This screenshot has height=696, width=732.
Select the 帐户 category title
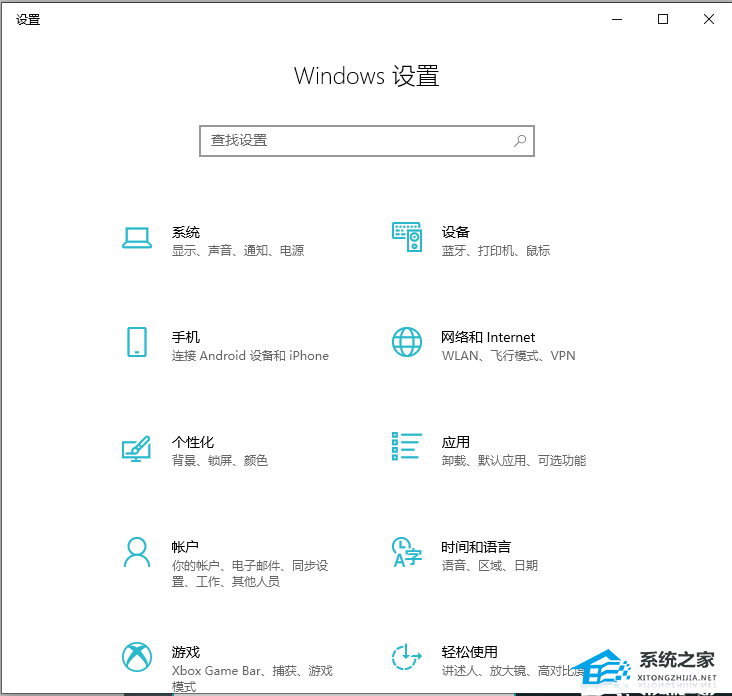[185, 547]
